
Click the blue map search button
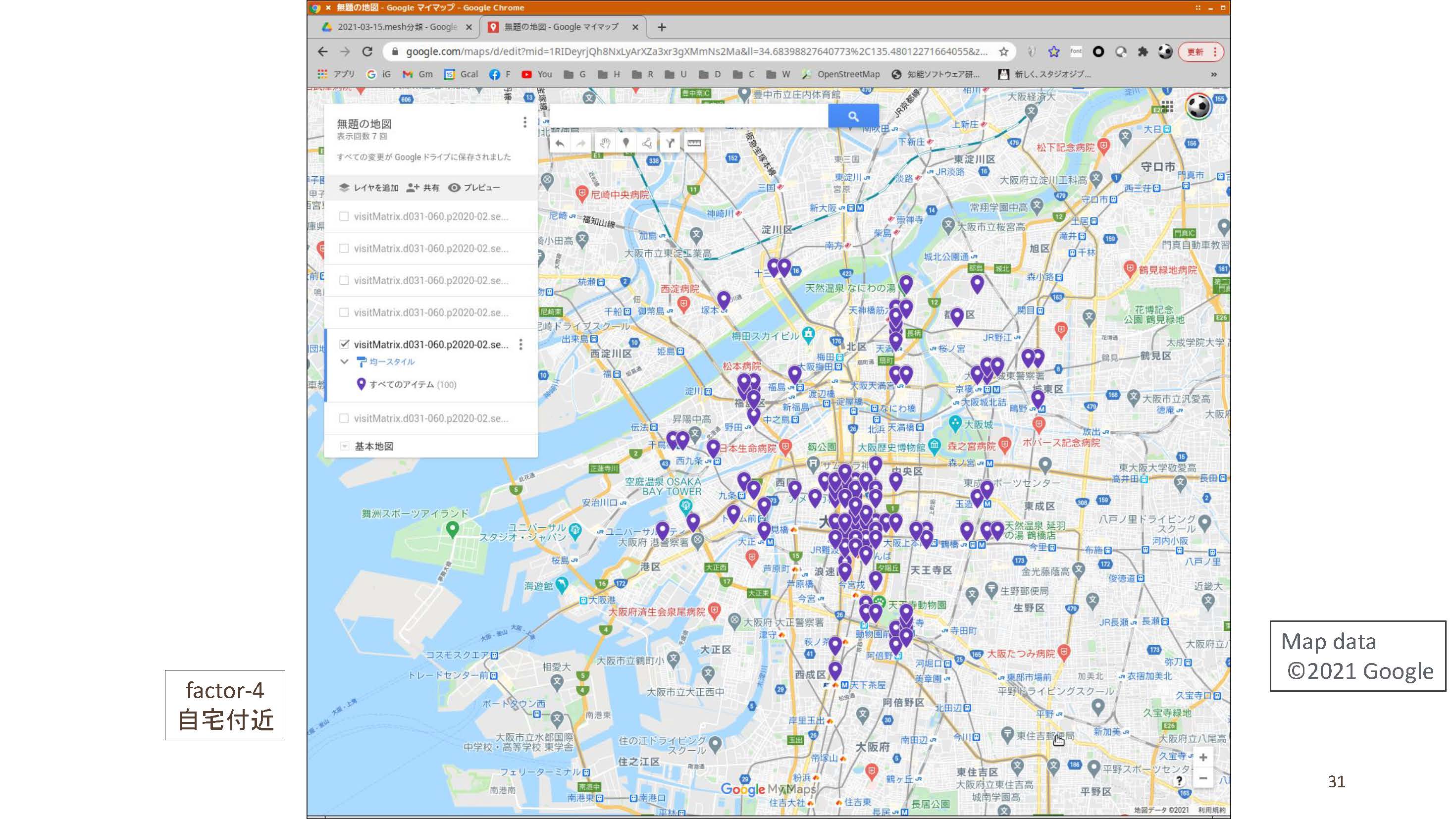click(x=853, y=116)
